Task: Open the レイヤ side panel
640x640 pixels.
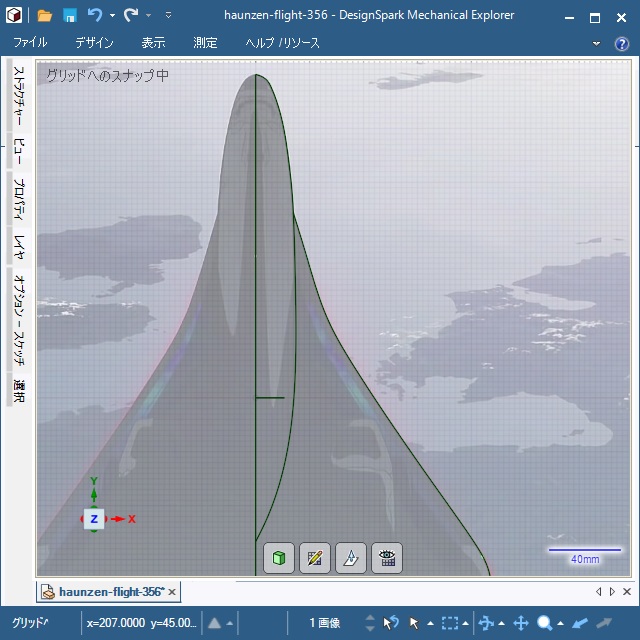Action: pos(19,247)
